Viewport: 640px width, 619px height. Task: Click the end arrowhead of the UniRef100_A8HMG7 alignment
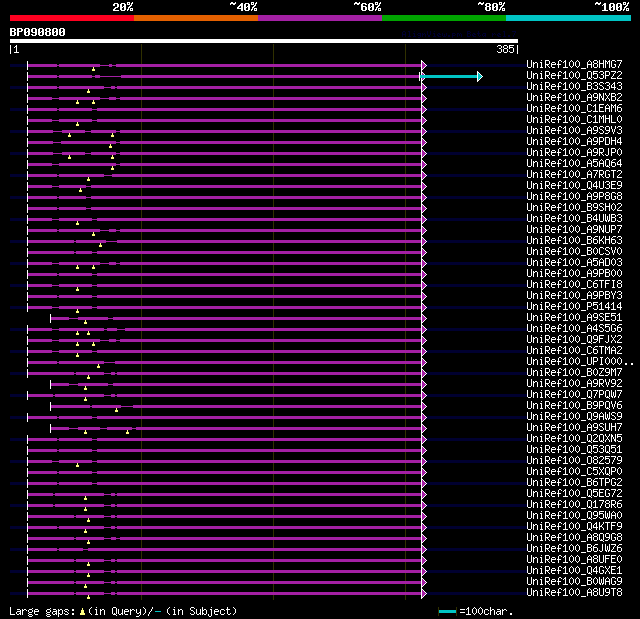[424, 65]
